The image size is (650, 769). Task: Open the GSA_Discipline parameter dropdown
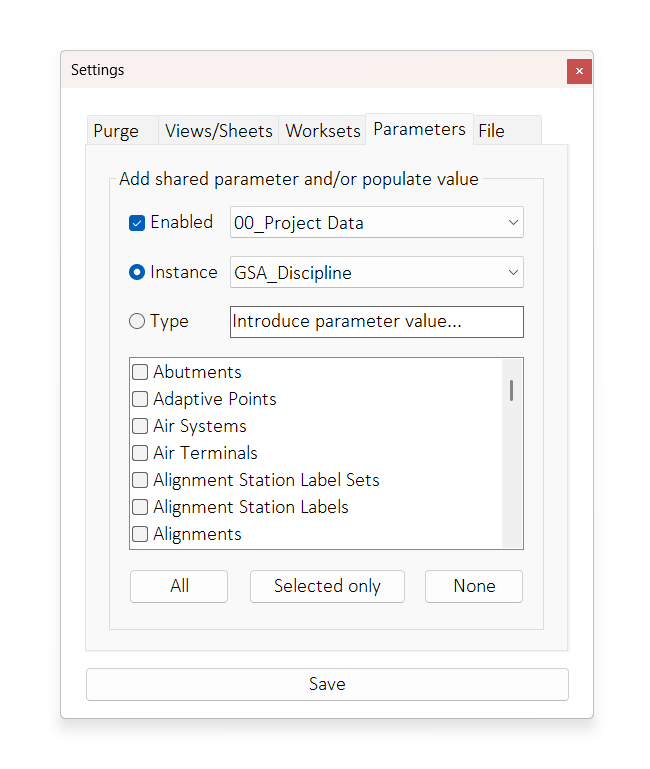coord(376,272)
